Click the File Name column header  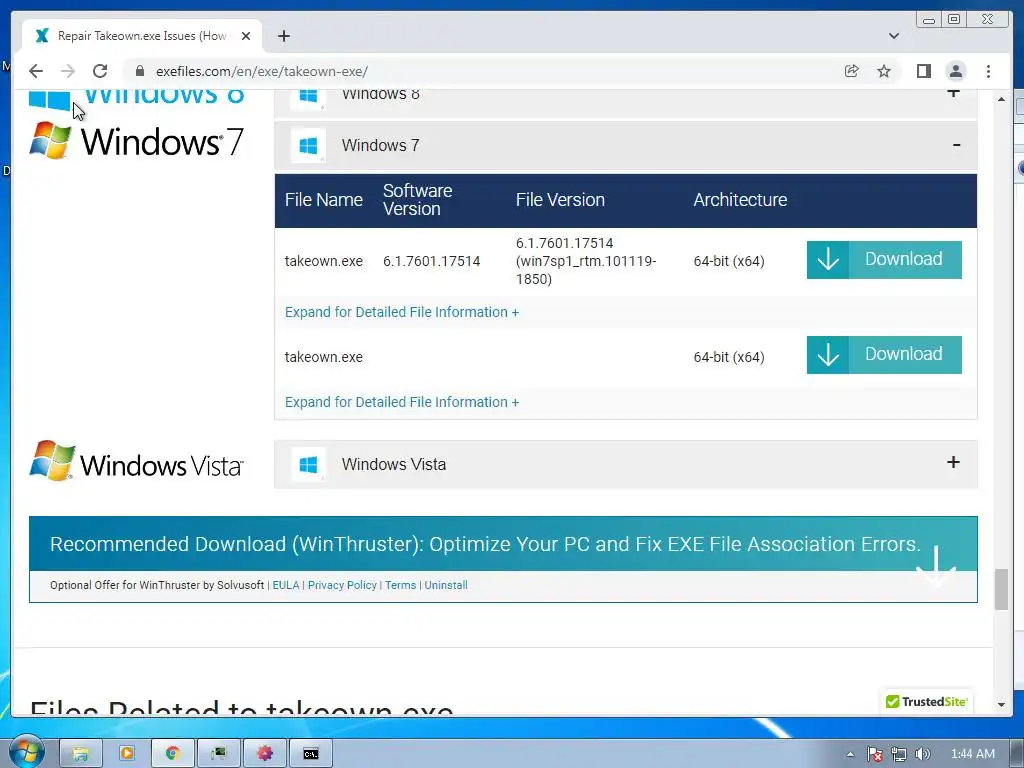(x=323, y=200)
